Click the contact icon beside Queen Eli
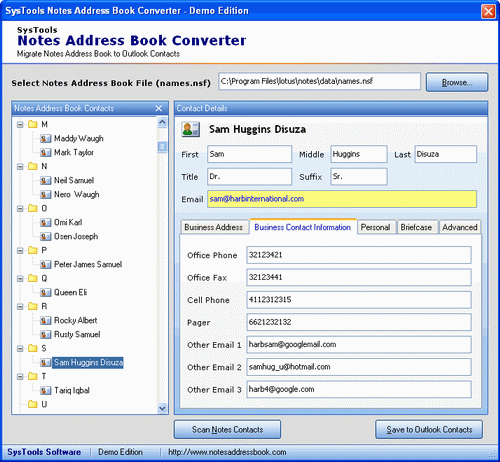The image size is (500, 462). 45,292
